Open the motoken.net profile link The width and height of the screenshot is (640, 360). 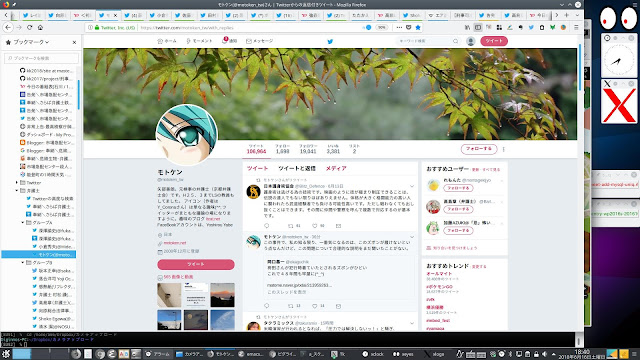(175, 243)
